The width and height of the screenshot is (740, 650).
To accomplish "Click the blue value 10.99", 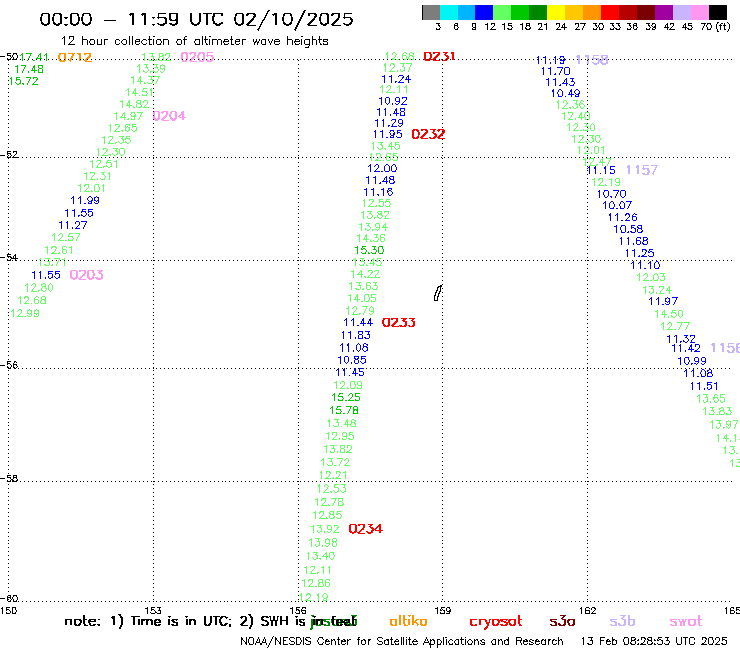I will (x=692, y=361).
